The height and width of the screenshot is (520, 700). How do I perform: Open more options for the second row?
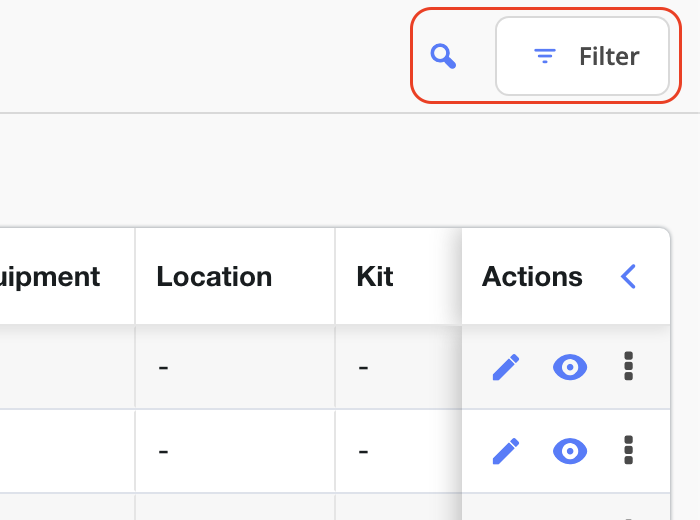[x=628, y=450]
